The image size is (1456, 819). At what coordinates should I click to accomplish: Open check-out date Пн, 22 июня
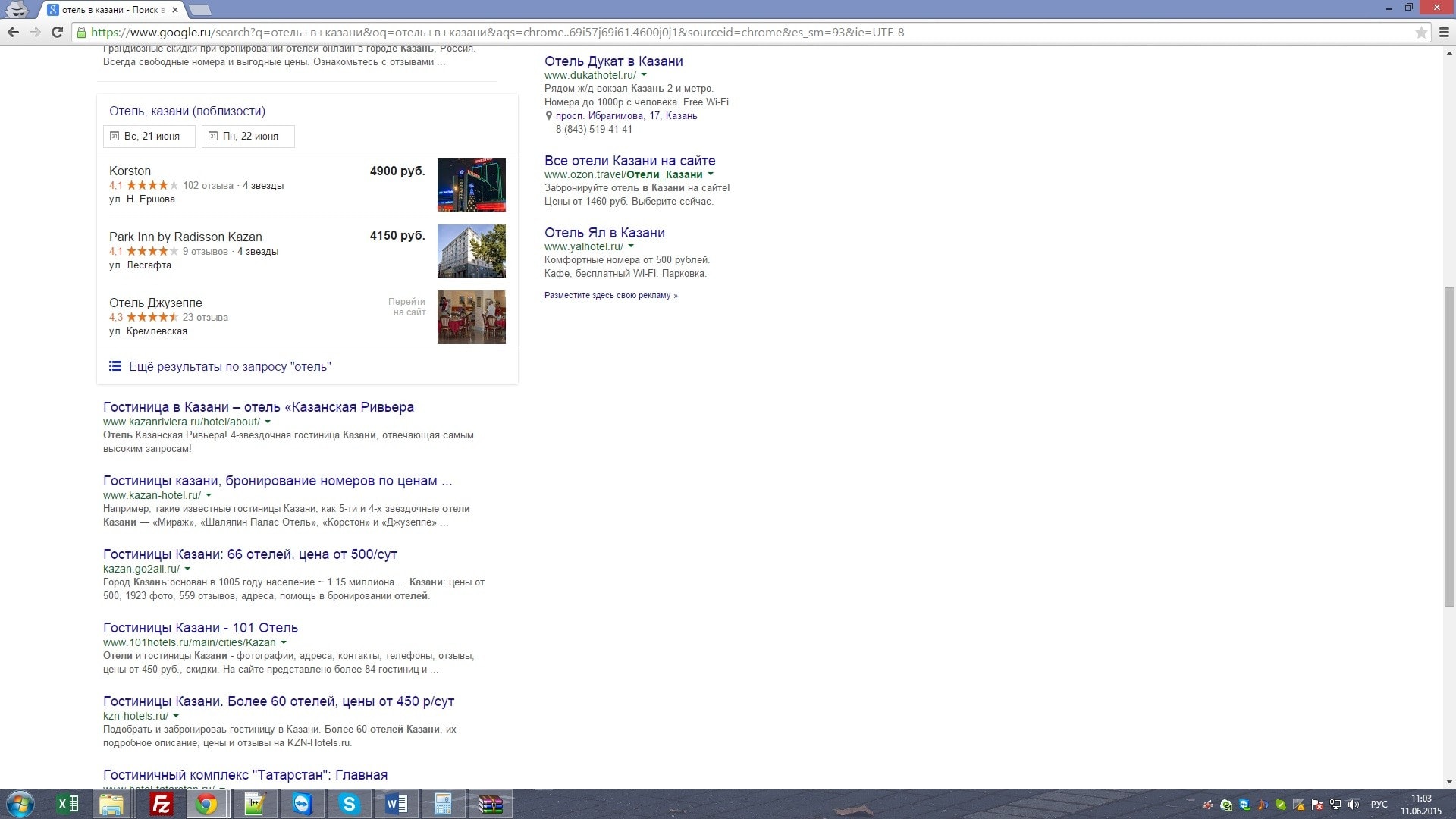click(248, 136)
